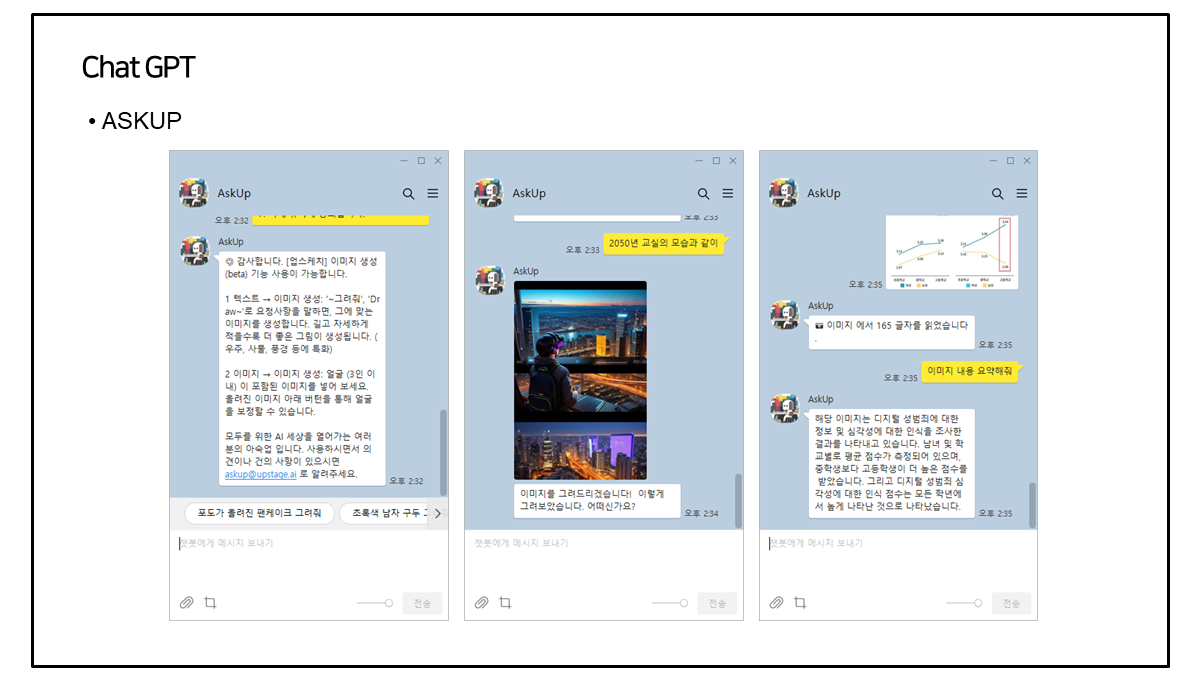This screenshot has width=1200, height=675.
Task: Click the Chat GPT slide title
Action: [138, 67]
